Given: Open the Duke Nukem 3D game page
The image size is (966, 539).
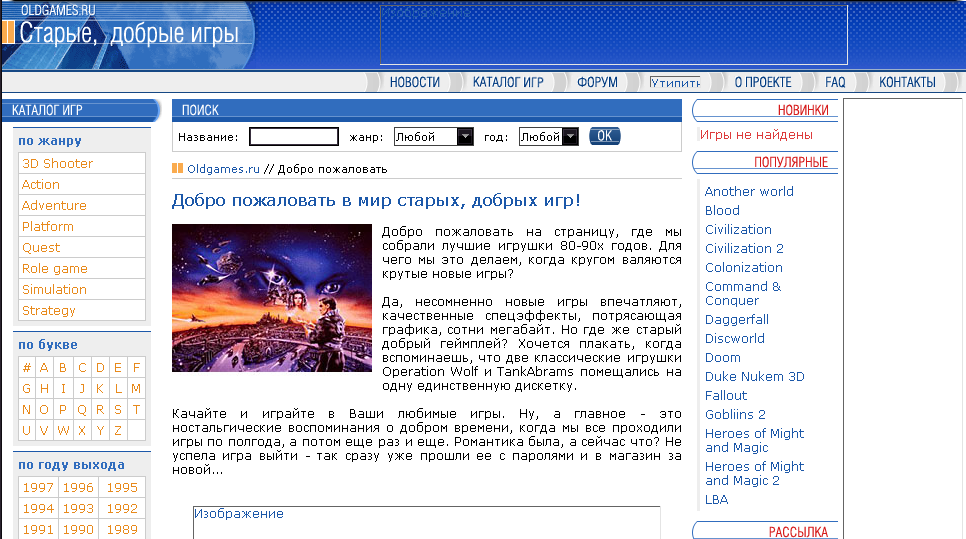Looking at the screenshot, I should pos(755,376).
